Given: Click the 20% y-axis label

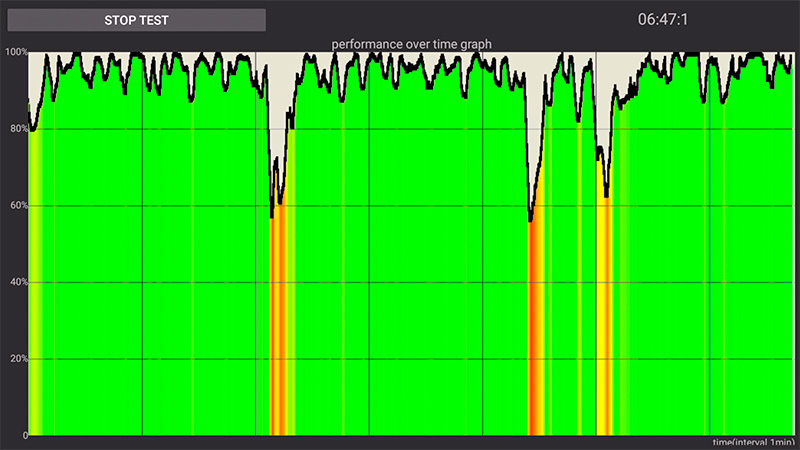Looking at the screenshot, I should (x=14, y=359).
